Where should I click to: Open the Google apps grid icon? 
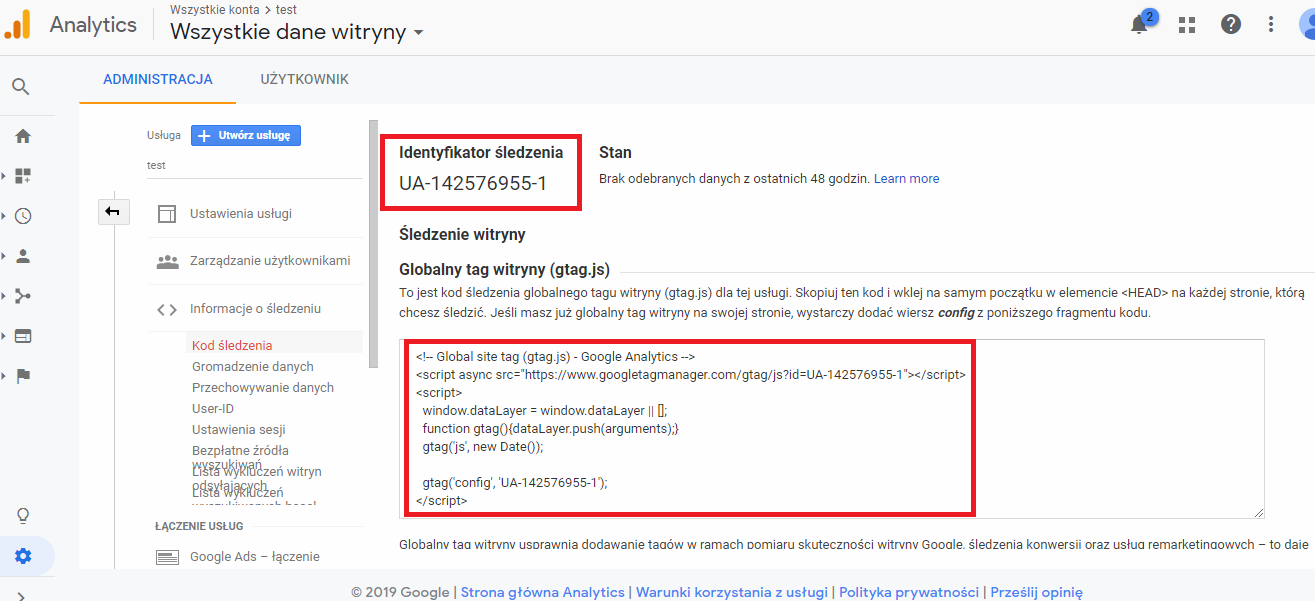click(1187, 25)
